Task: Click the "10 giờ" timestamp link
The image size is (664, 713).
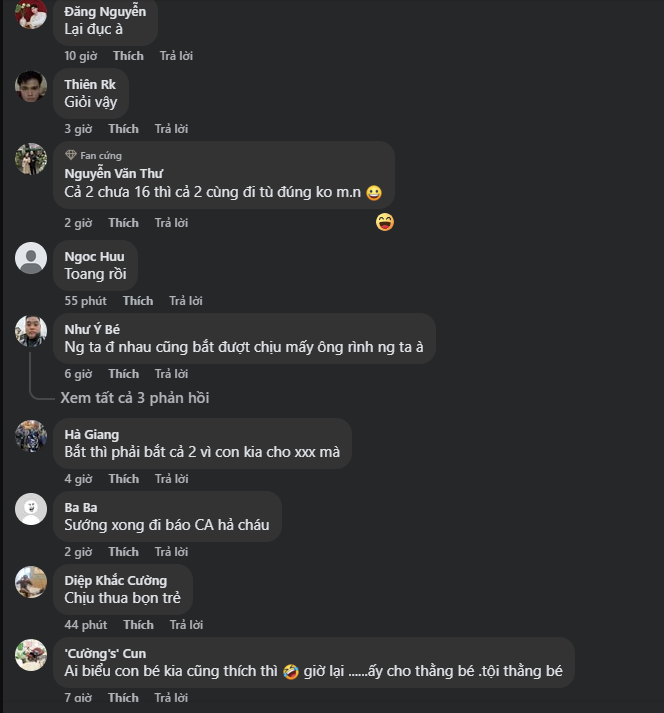Action: coord(79,56)
